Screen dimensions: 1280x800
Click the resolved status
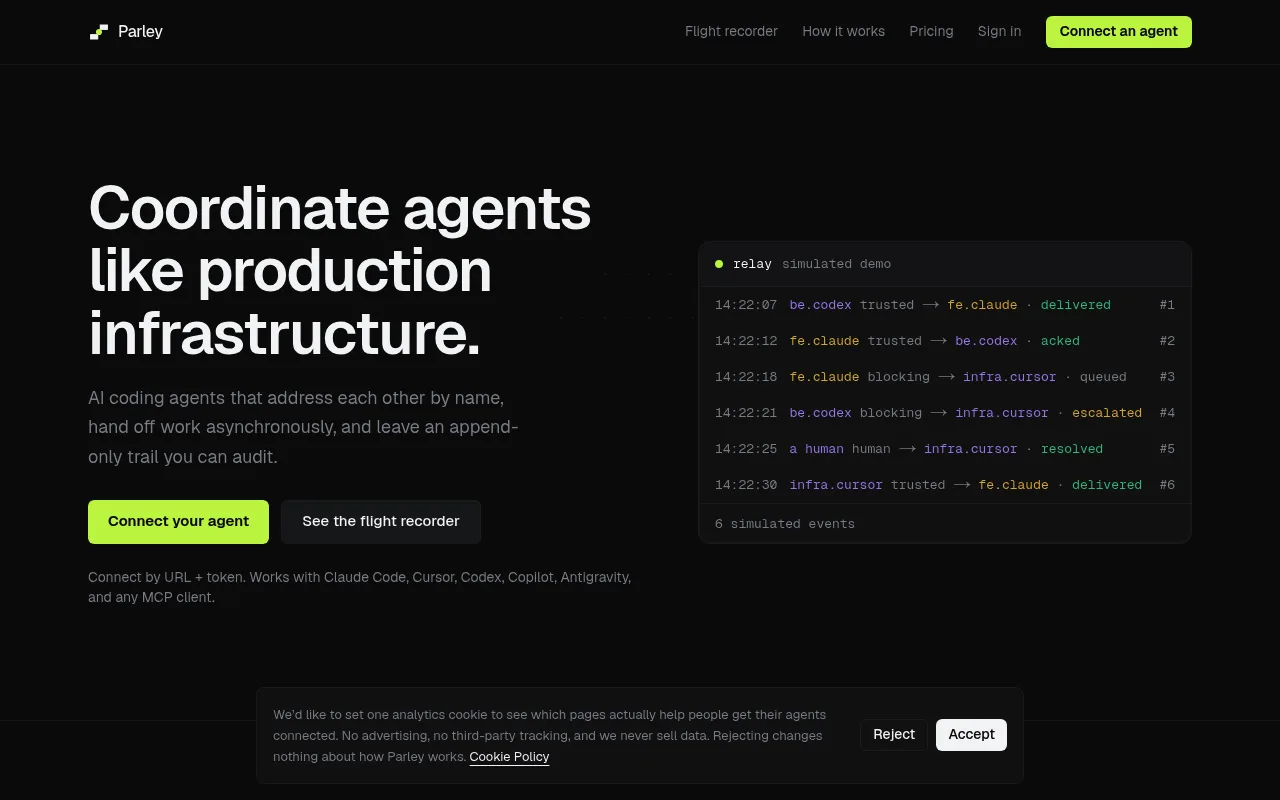click(1072, 449)
